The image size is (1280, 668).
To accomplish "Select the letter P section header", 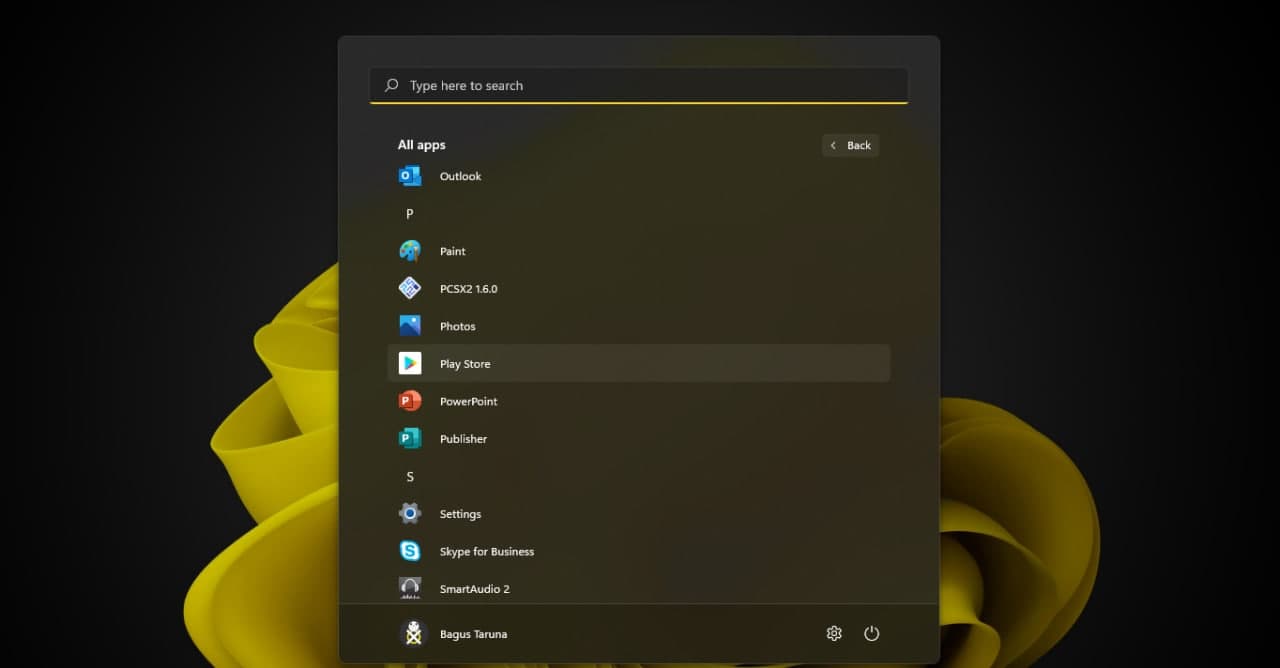I will point(409,213).
